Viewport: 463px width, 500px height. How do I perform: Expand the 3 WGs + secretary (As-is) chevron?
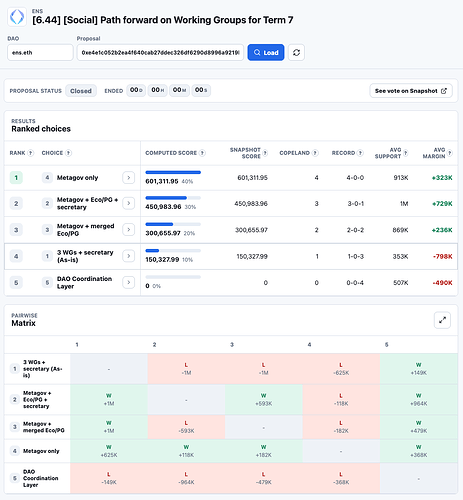click(x=129, y=256)
